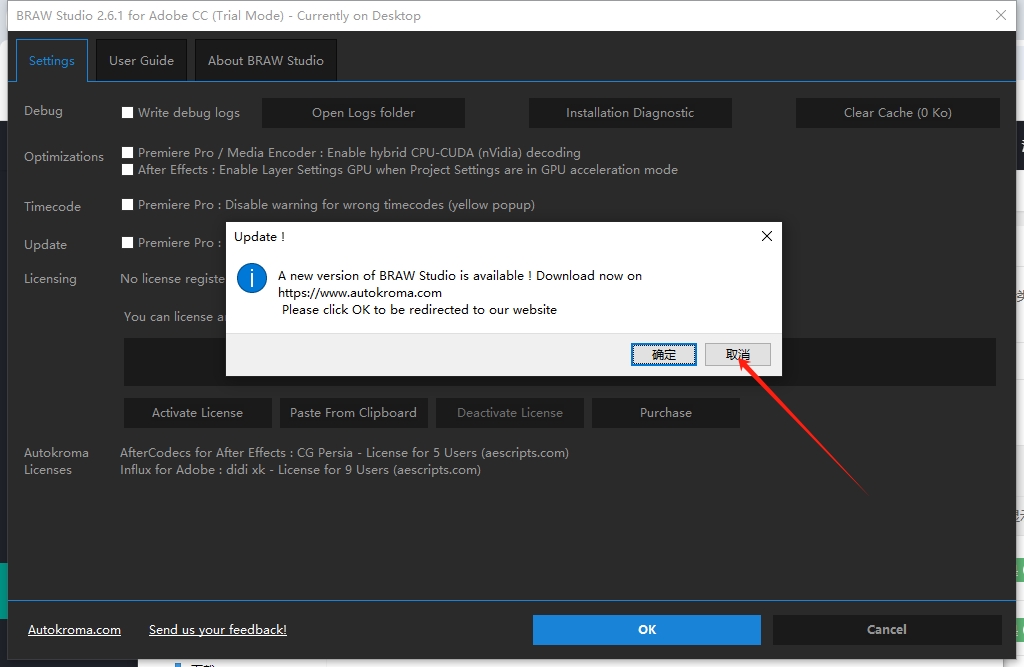Click the Optimizations label

[64, 157]
